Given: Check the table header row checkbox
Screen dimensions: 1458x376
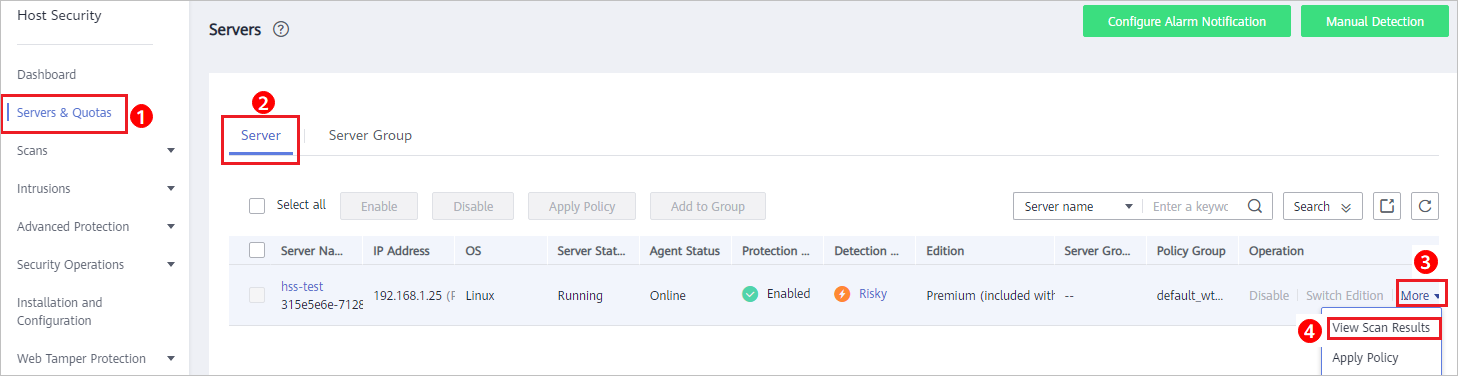Looking at the screenshot, I should 257,250.
